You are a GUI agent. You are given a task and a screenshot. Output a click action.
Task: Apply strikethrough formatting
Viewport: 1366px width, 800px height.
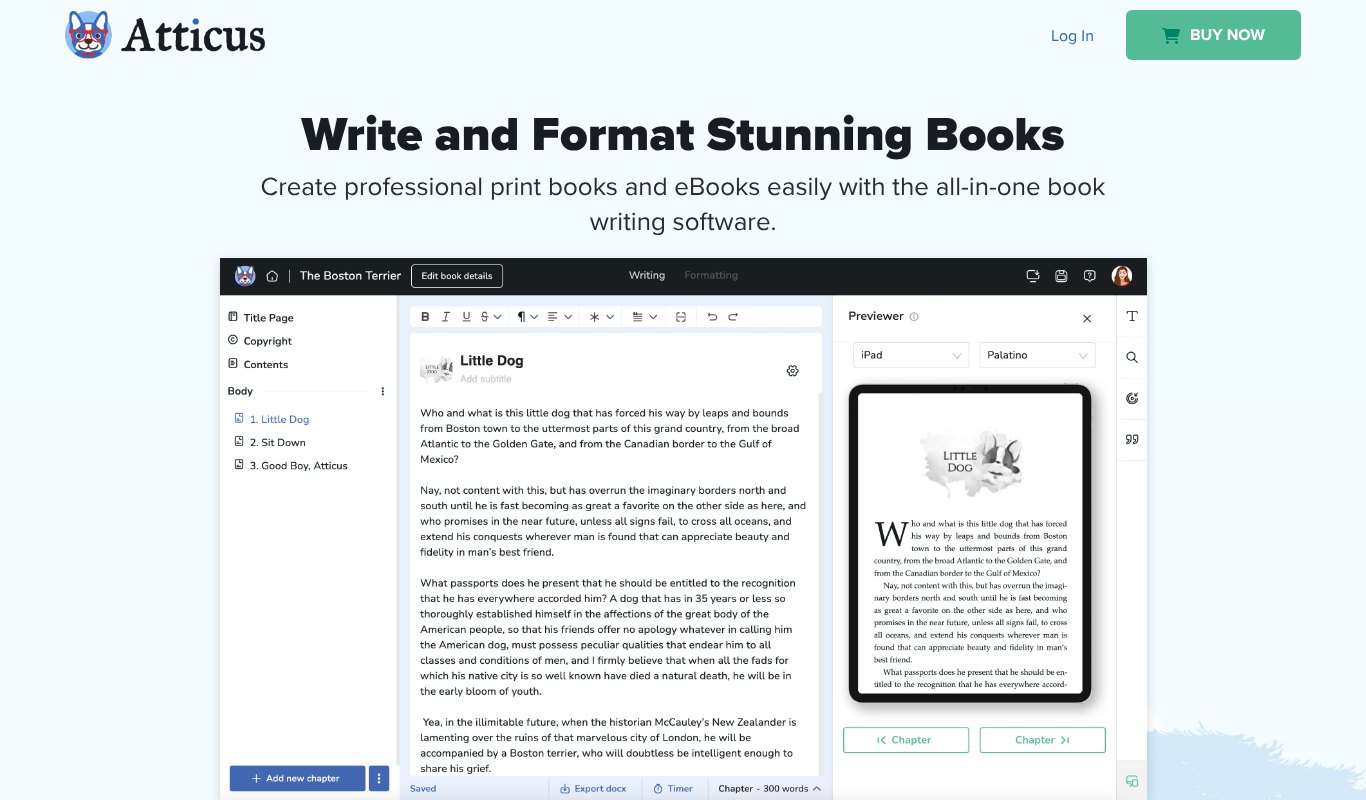tap(485, 317)
